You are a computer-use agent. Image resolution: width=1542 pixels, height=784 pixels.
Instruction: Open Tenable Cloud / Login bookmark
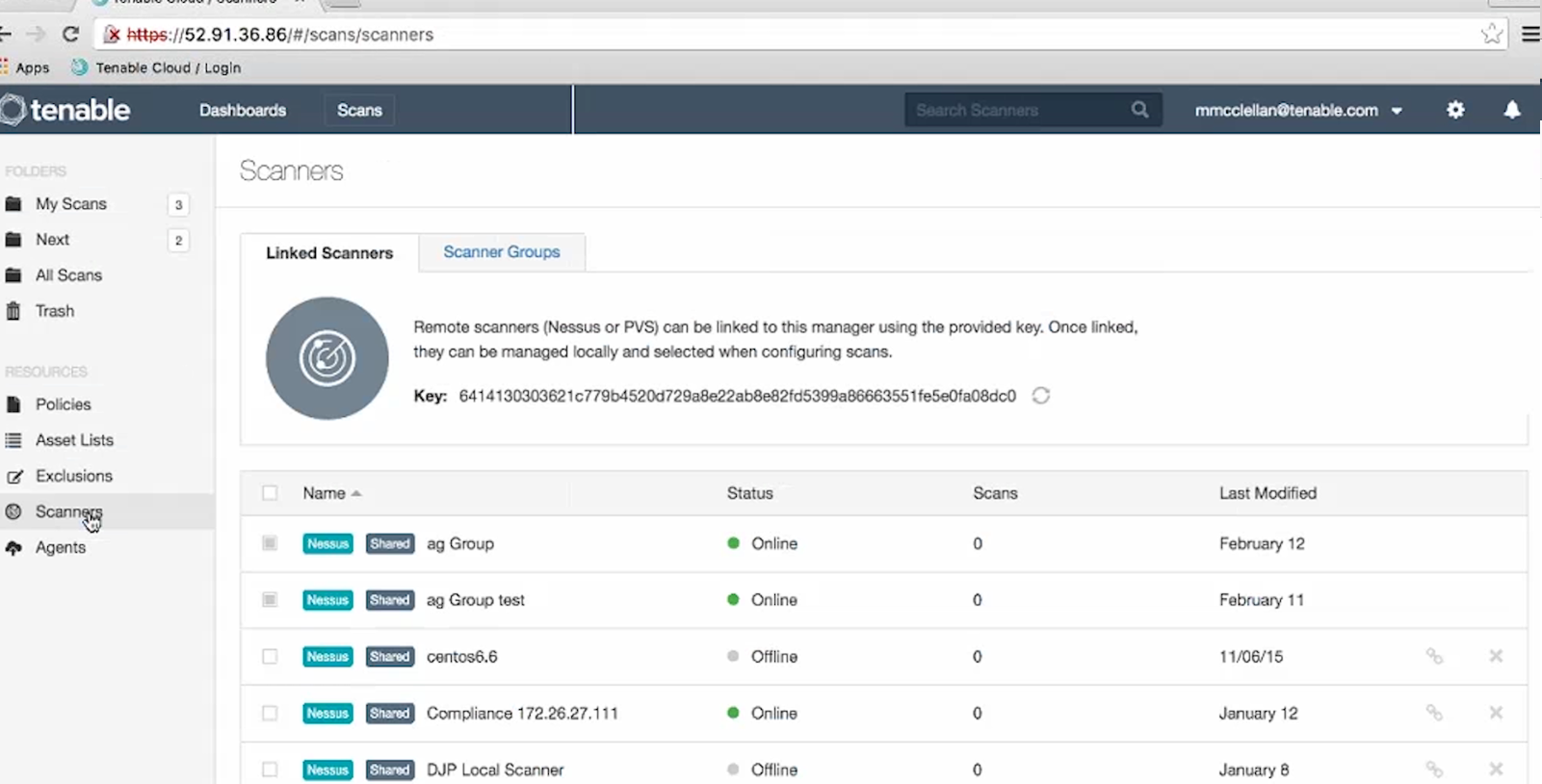(156, 67)
